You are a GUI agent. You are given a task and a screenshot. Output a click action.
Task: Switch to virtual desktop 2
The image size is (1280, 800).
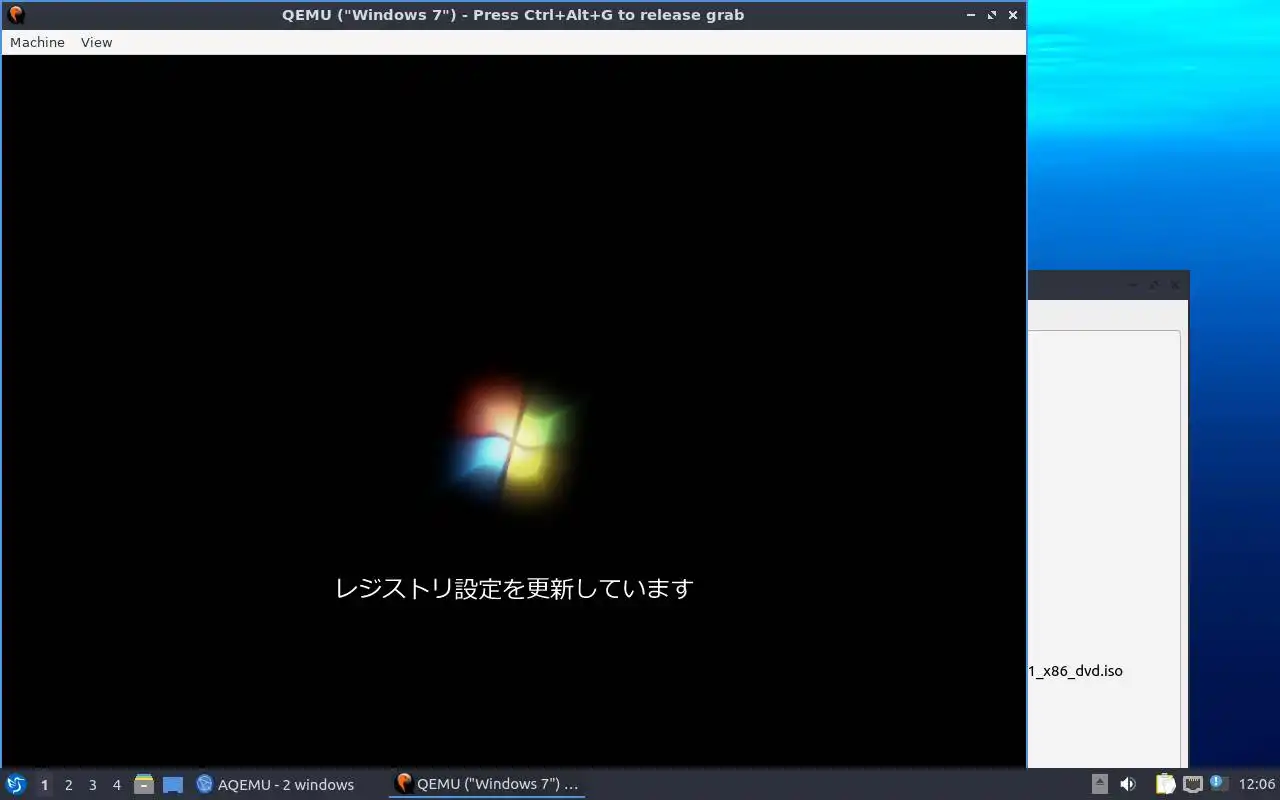tap(68, 785)
